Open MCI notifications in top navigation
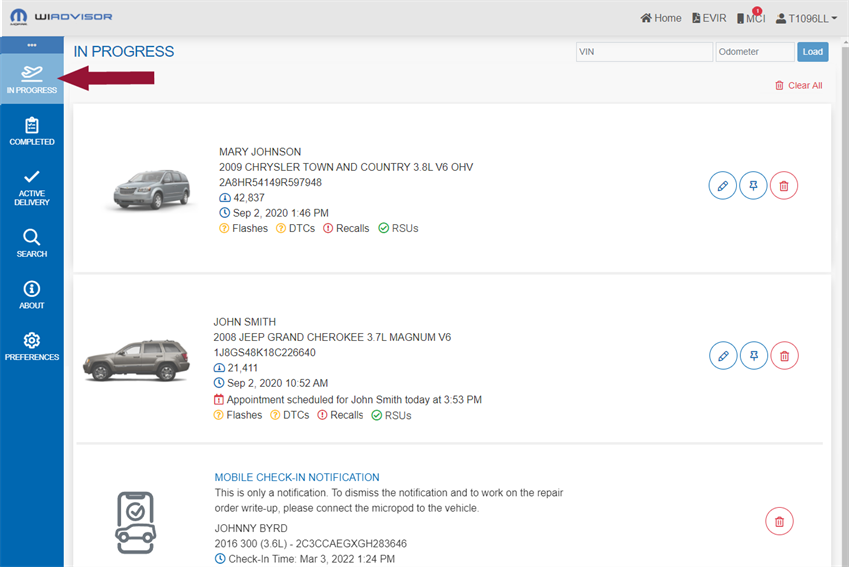 (x=751, y=17)
